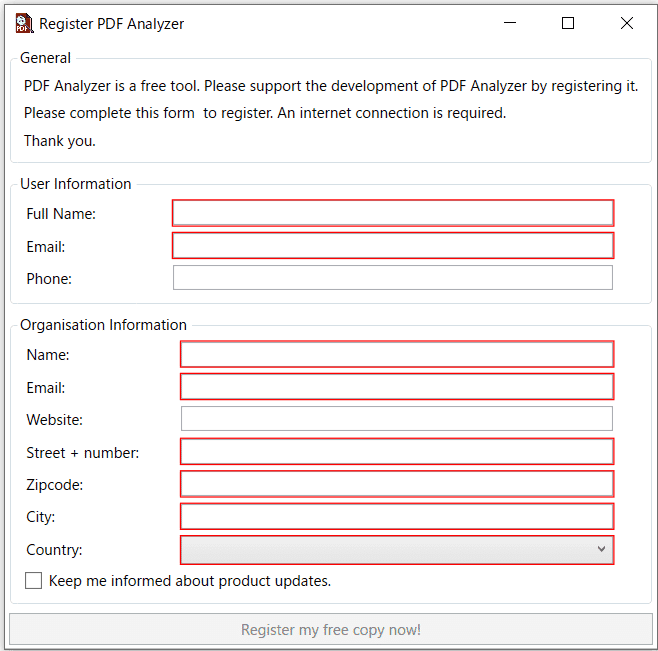Click the 'Register PDF Analyzer' window title
The width and height of the screenshot is (658, 651).
coord(111,24)
